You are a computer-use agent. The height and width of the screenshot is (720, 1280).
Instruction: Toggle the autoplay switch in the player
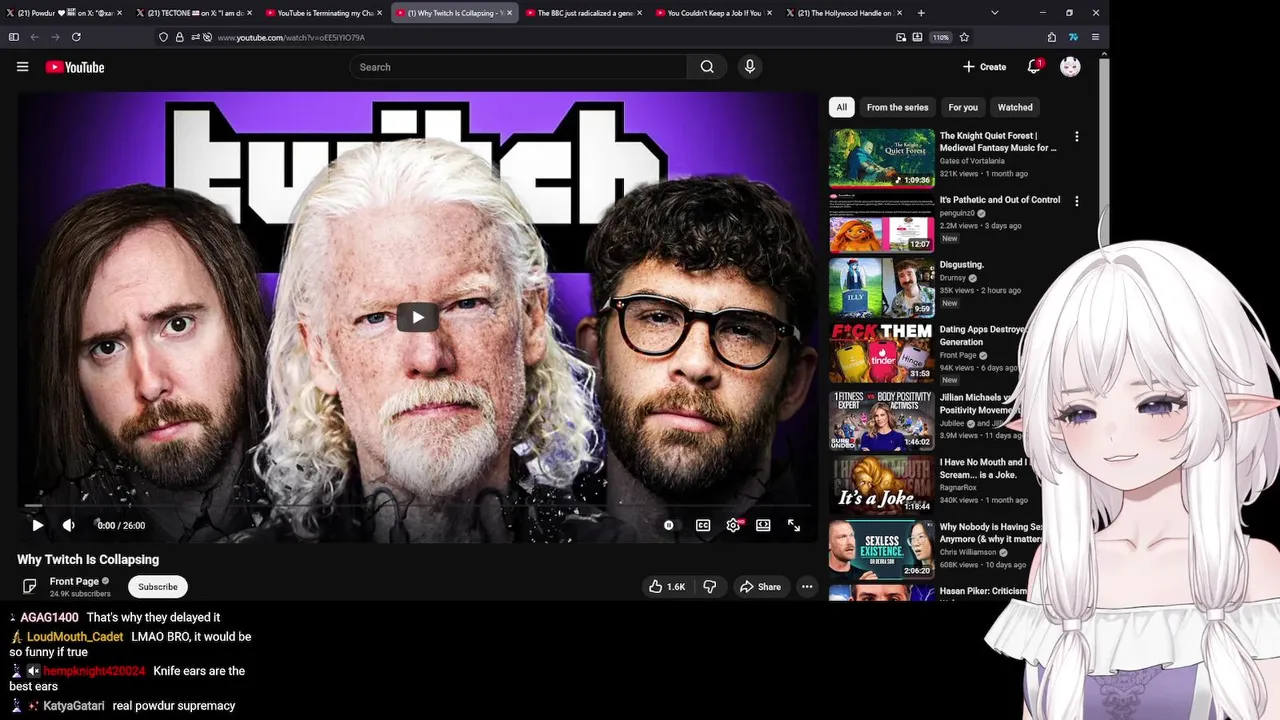pos(669,525)
